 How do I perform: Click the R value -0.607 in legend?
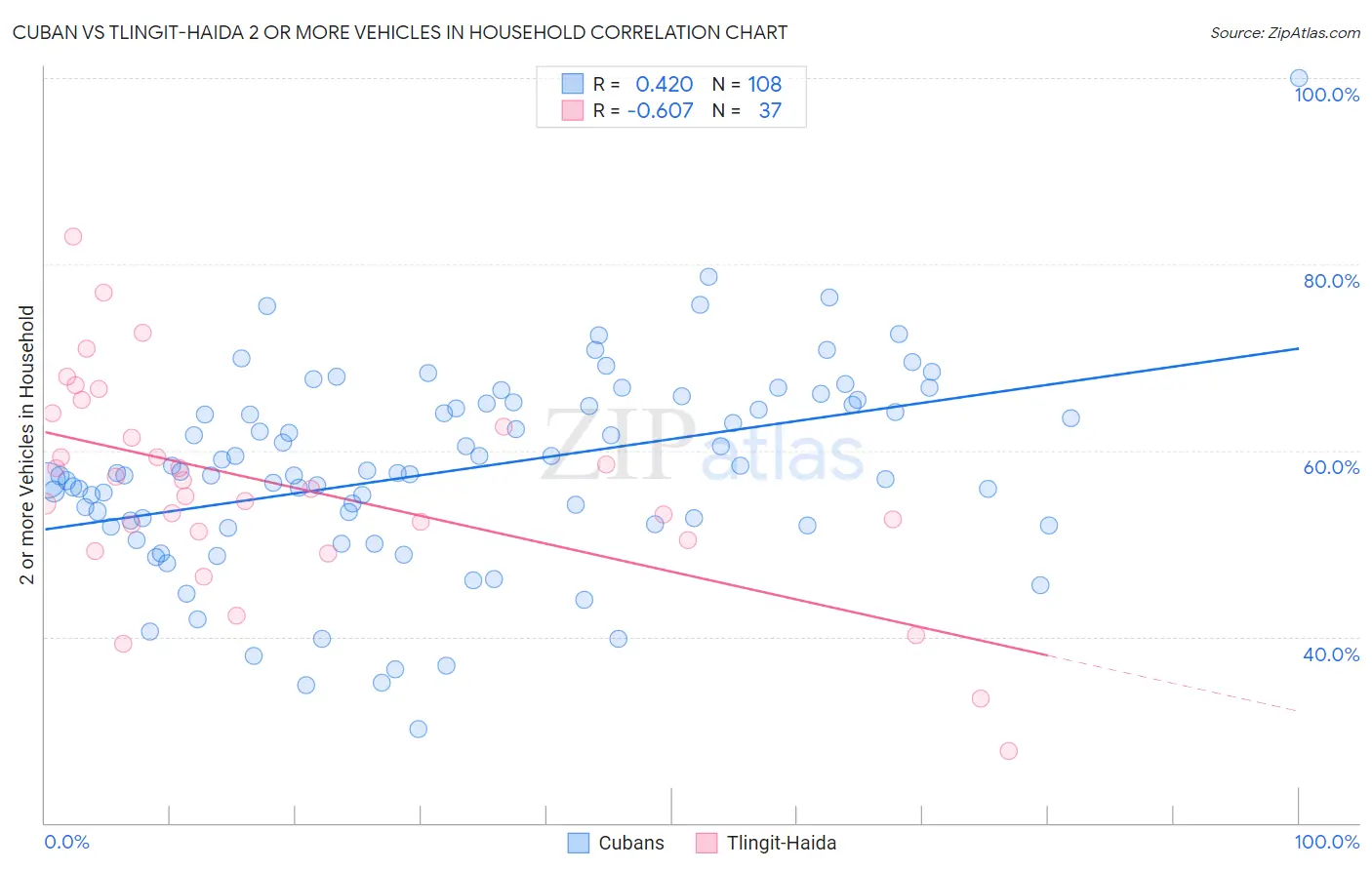(x=661, y=110)
